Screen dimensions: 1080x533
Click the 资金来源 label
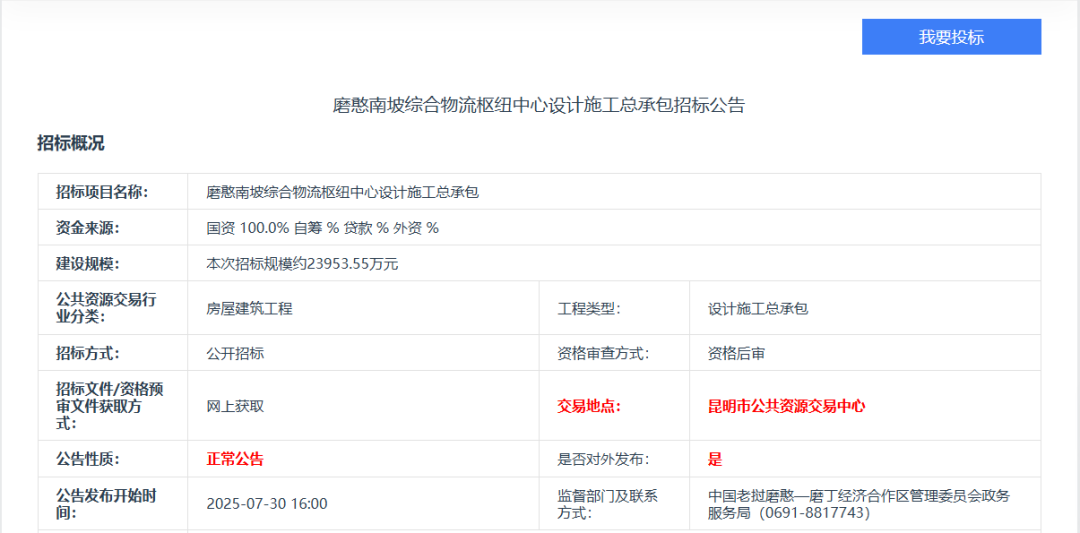(88, 228)
